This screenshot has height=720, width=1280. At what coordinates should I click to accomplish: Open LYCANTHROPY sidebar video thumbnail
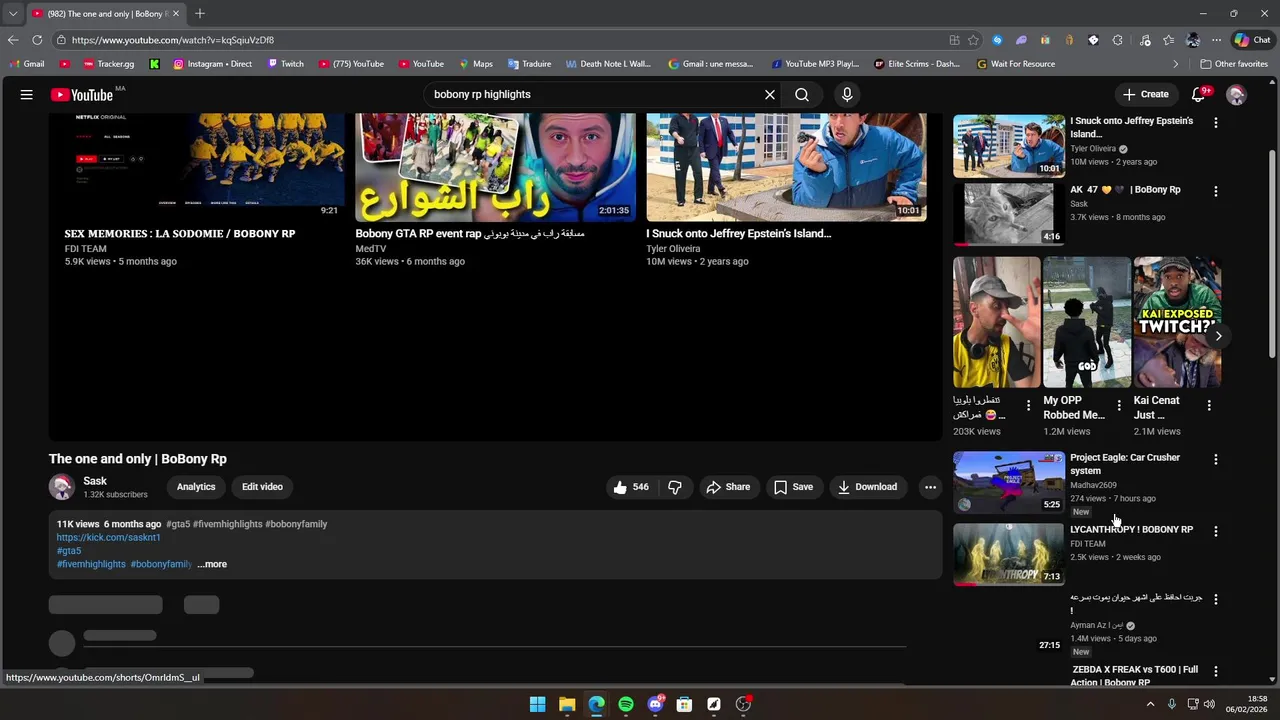(x=1008, y=554)
